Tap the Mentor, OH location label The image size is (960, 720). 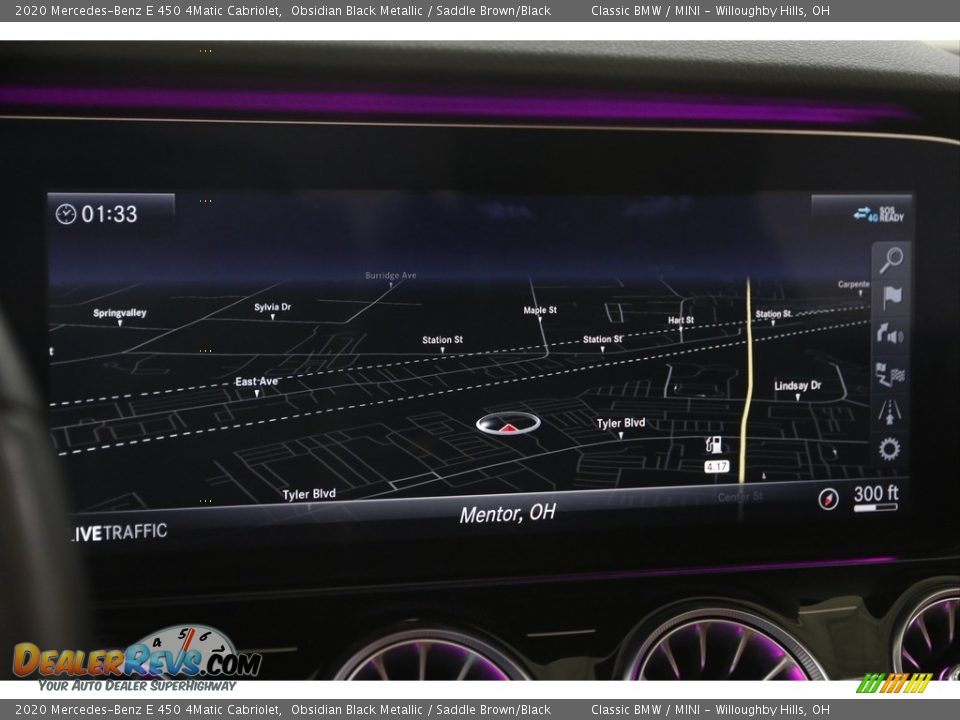tap(508, 513)
